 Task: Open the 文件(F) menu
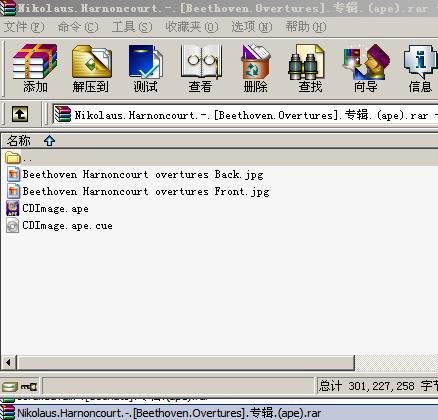click(x=24, y=27)
